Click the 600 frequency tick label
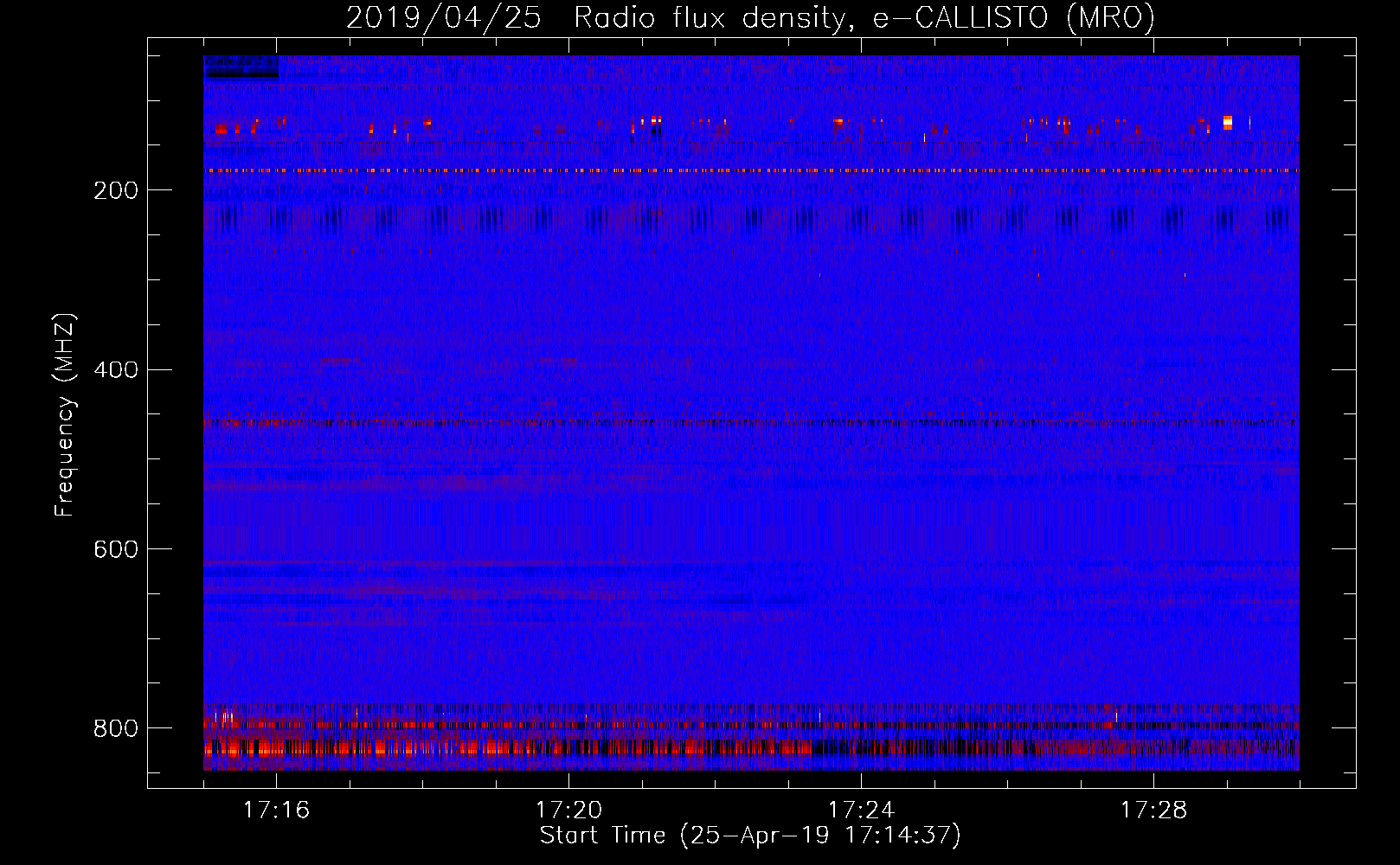The image size is (1400, 865). pyautogui.click(x=116, y=549)
